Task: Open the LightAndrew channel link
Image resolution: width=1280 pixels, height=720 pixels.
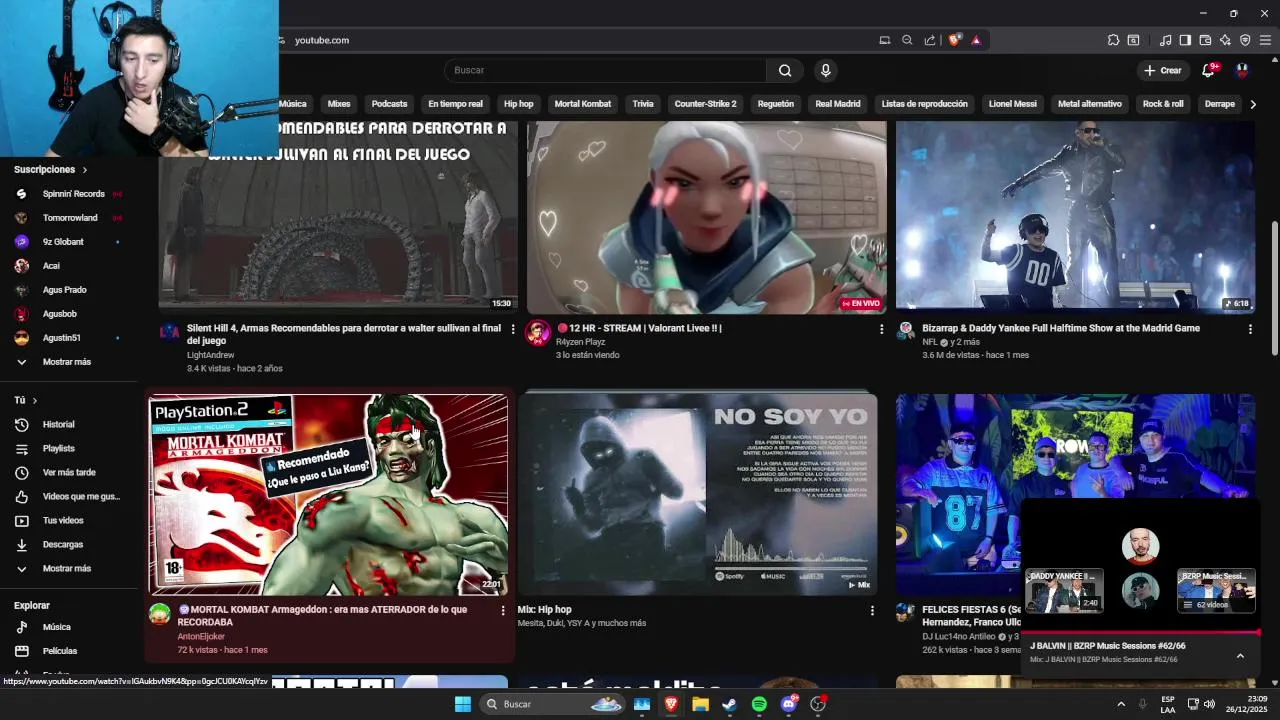Action: tap(210, 355)
